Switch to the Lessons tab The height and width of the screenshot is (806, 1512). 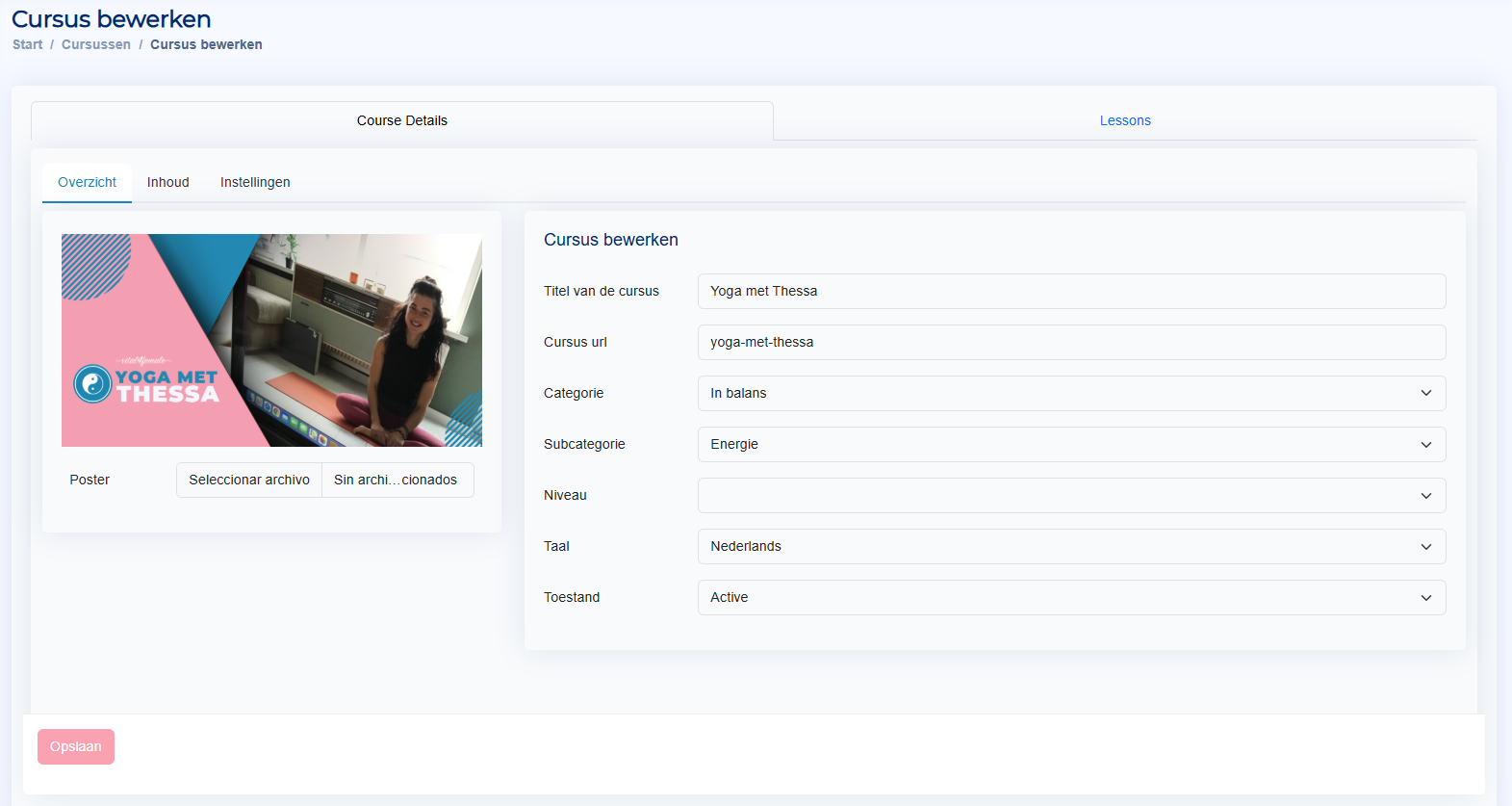click(1125, 120)
